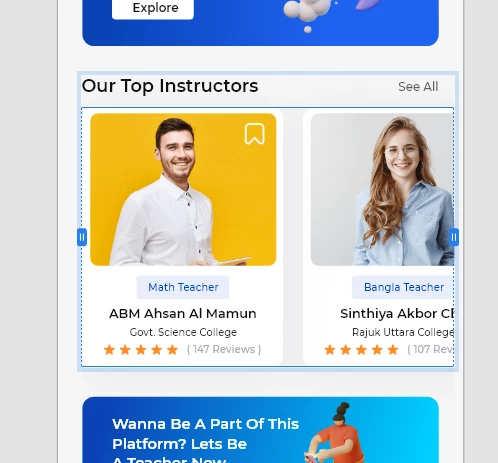This screenshot has width=498, height=463.
Task: Select the Bangla Teacher tag
Action: coord(403,287)
